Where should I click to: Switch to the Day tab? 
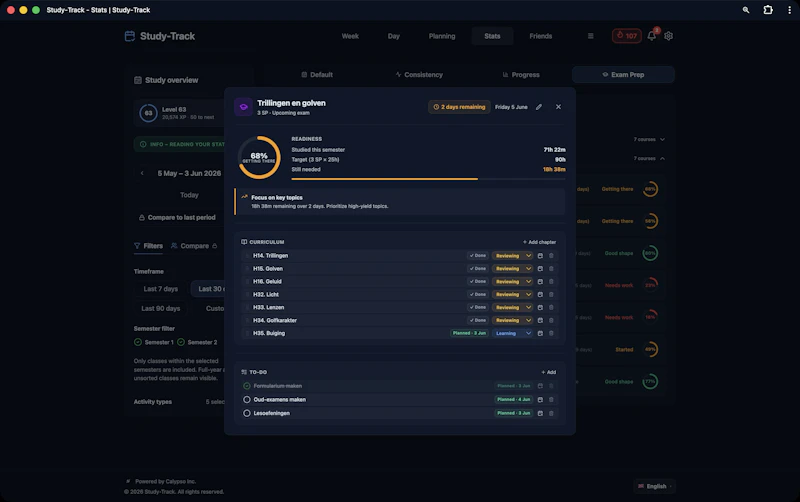coord(393,36)
